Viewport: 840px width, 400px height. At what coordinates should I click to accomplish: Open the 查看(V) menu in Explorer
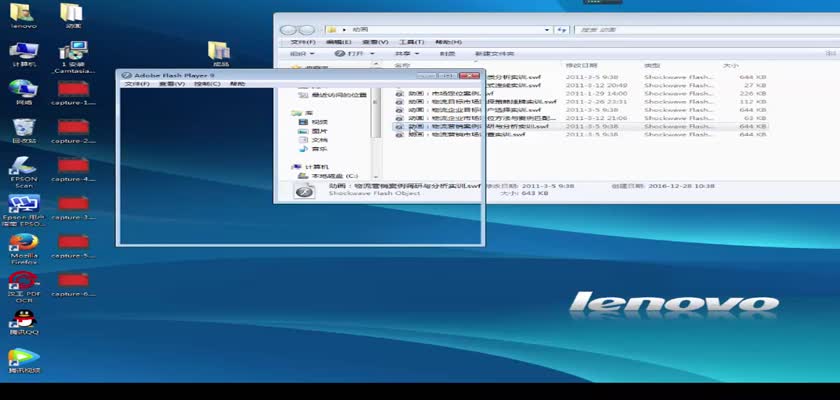[x=375, y=42]
